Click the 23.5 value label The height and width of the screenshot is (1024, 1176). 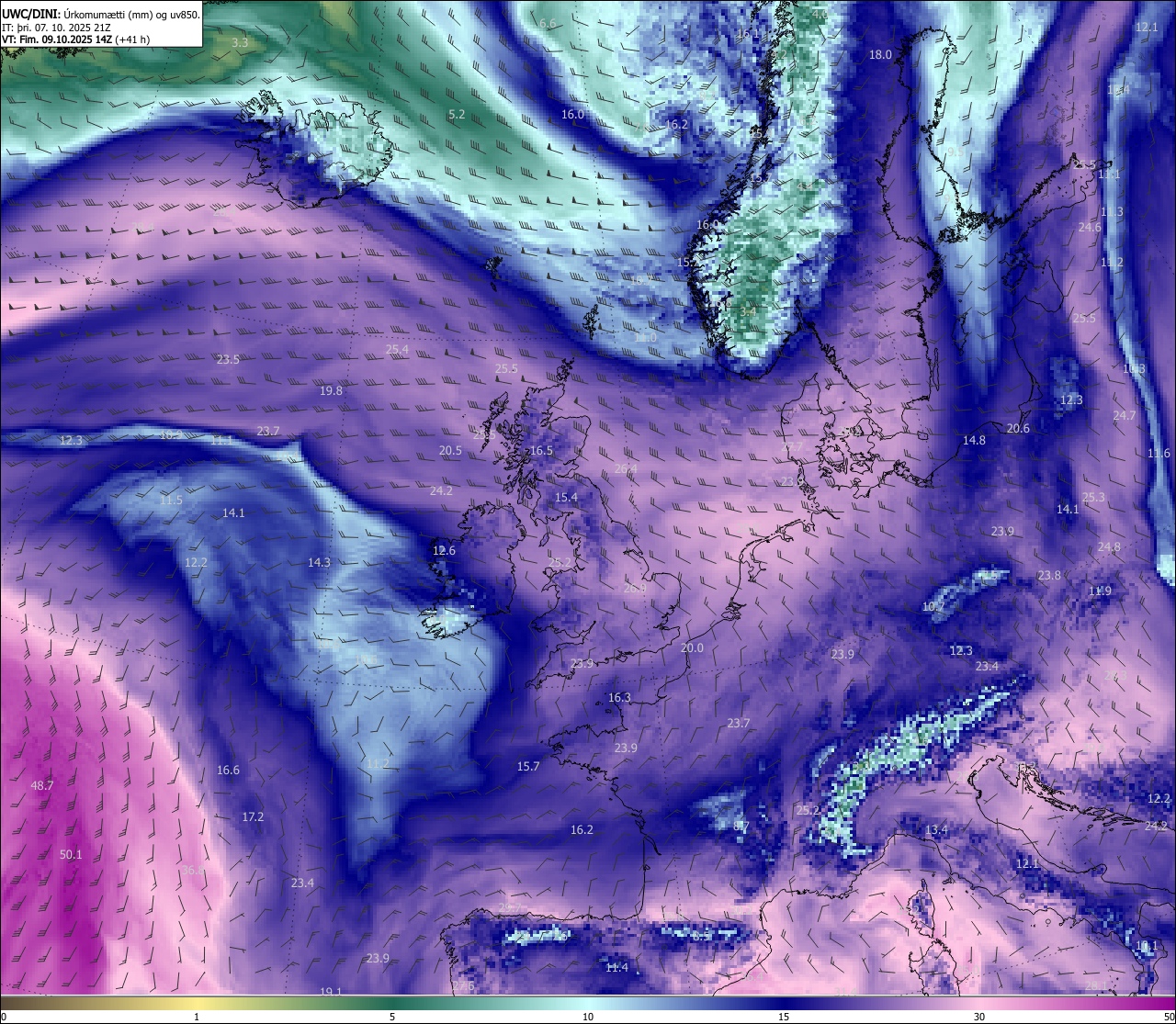tap(228, 359)
